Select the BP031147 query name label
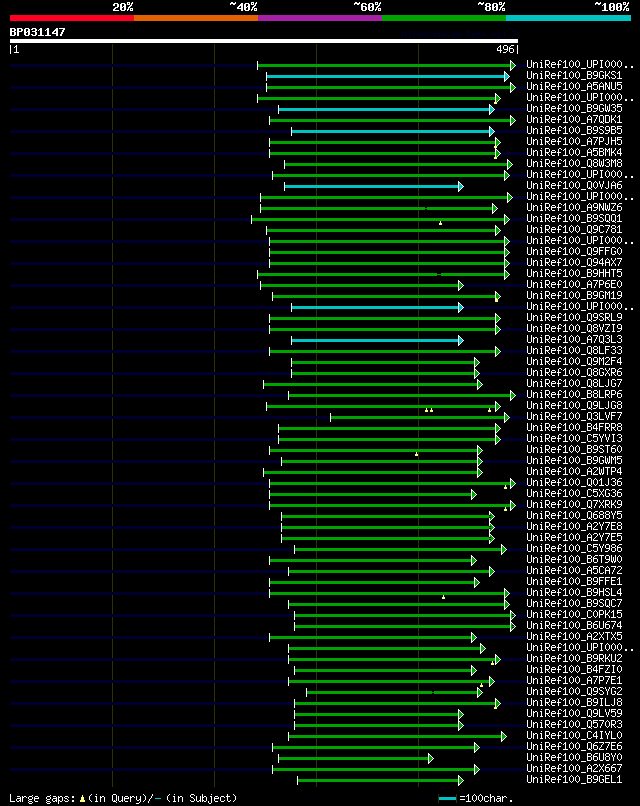 (38, 32)
